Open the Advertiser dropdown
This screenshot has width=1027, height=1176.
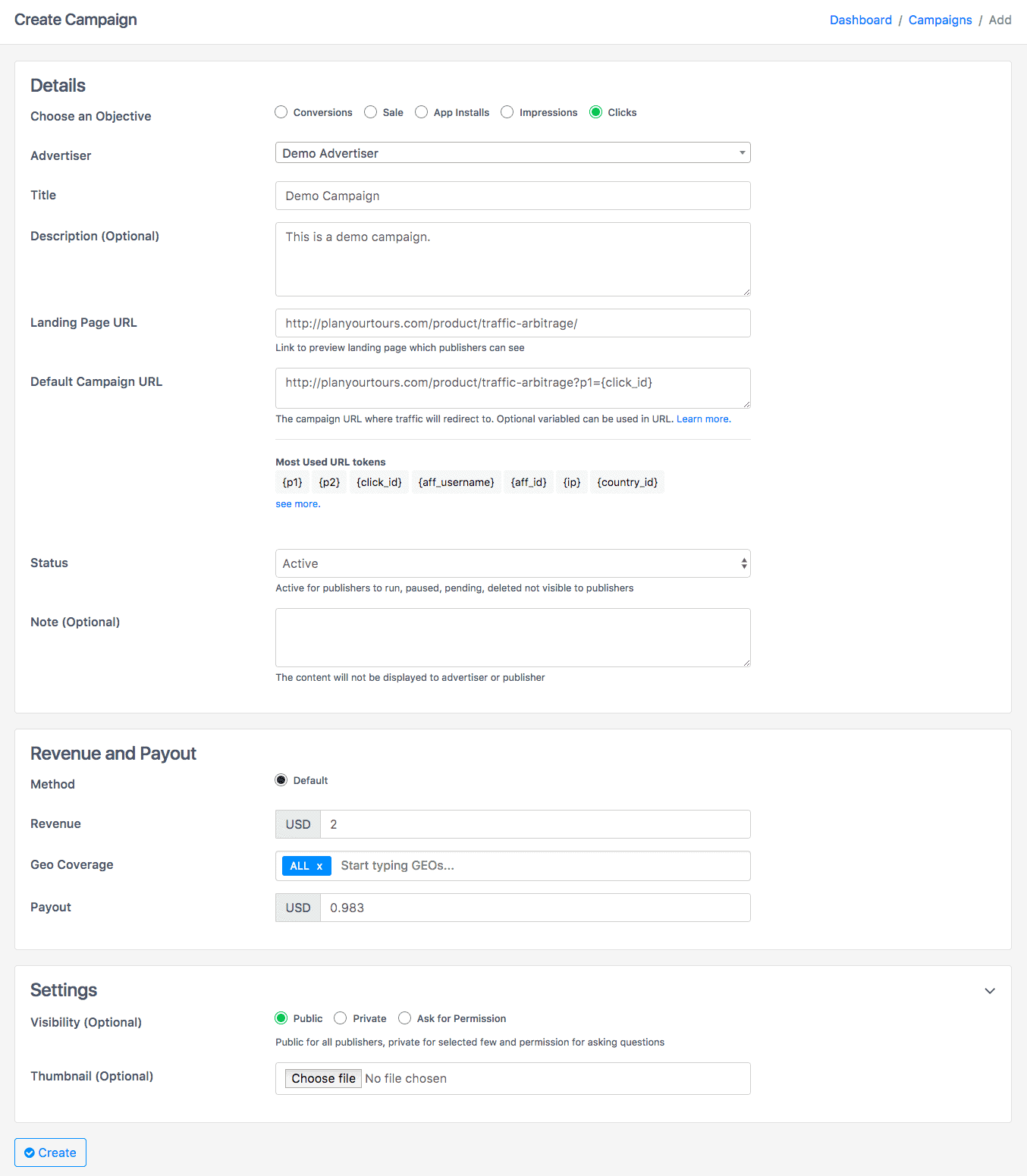point(513,153)
